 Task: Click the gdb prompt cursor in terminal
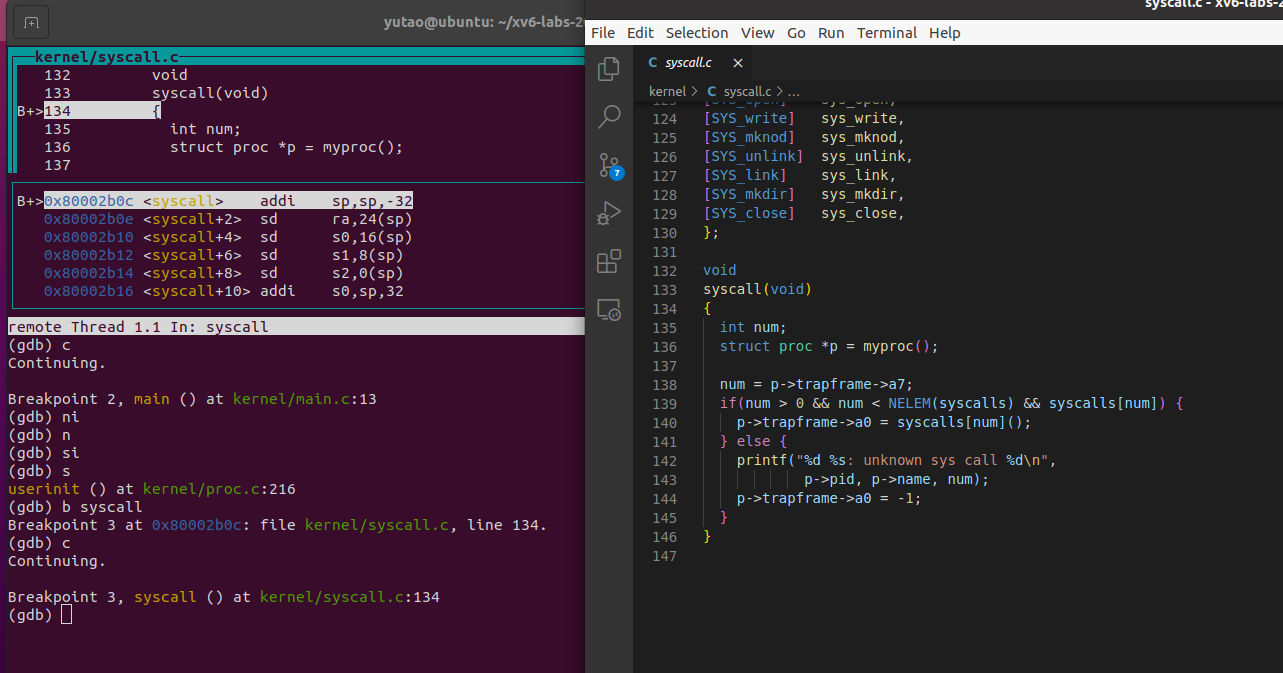[x=66, y=615]
